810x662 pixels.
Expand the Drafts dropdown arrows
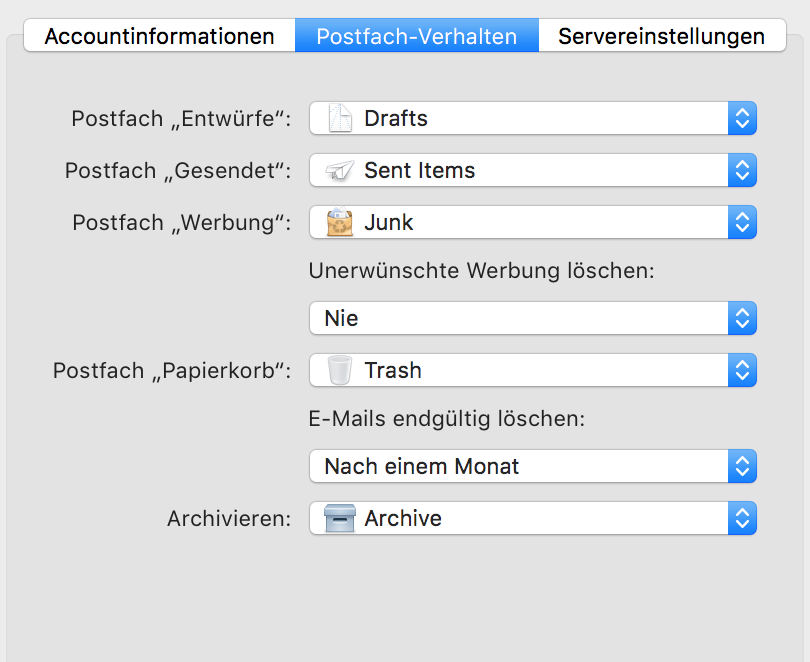pos(742,119)
